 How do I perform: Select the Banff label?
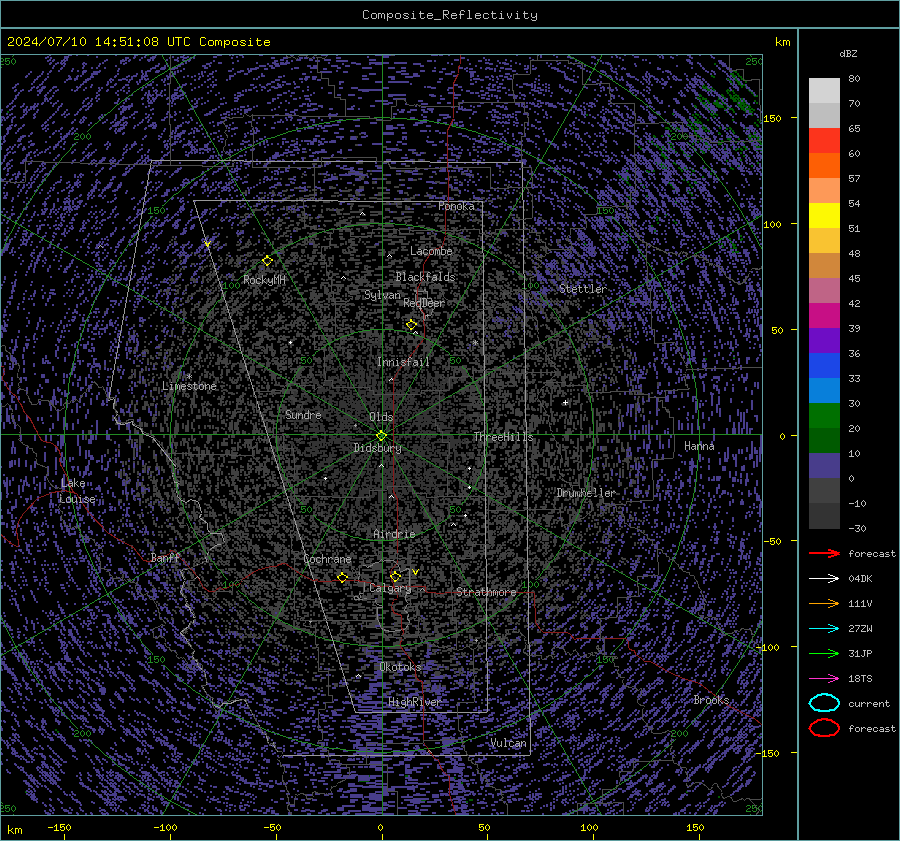click(165, 558)
